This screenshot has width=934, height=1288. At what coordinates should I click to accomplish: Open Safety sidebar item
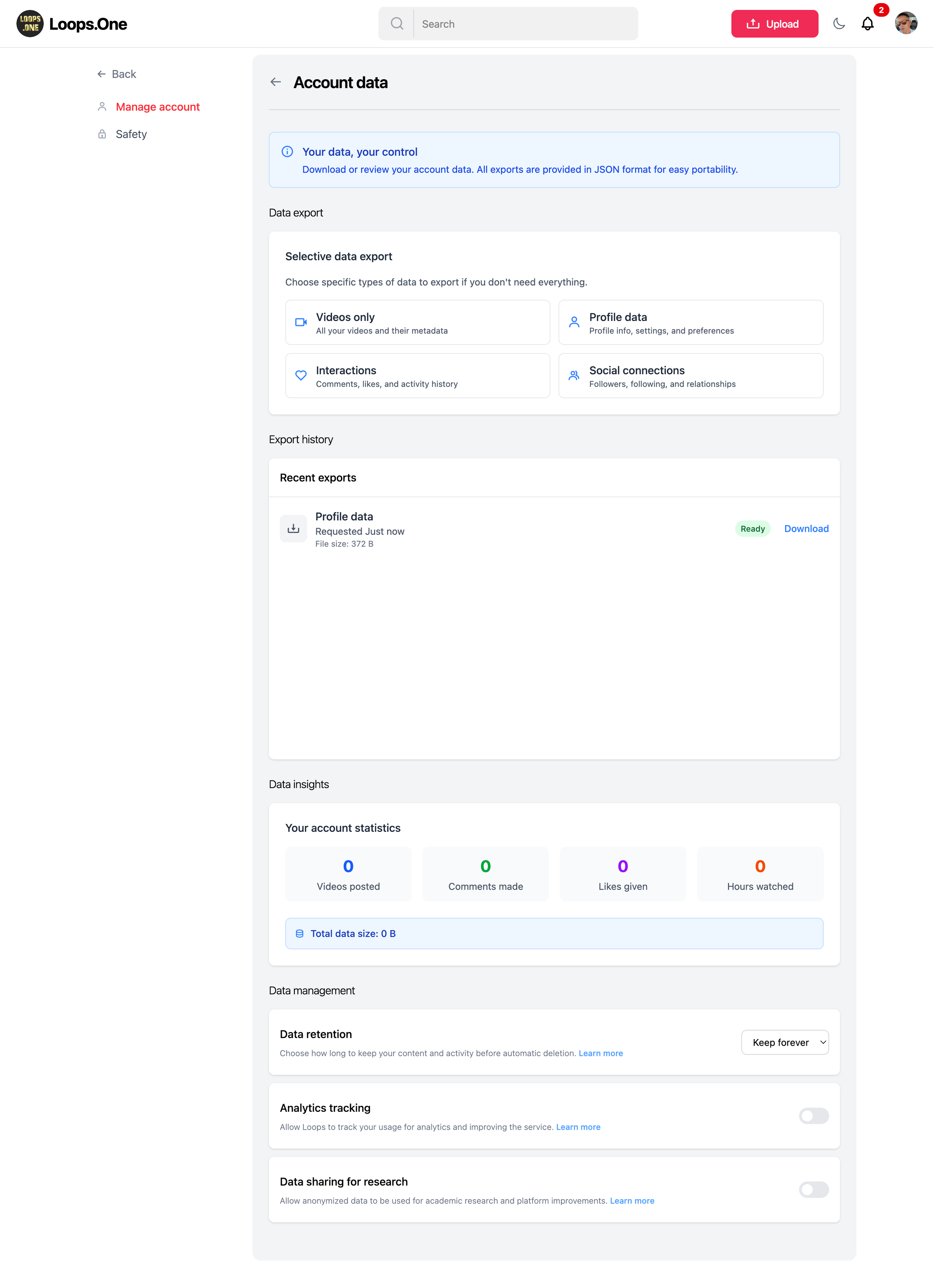(x=131, y=134)
